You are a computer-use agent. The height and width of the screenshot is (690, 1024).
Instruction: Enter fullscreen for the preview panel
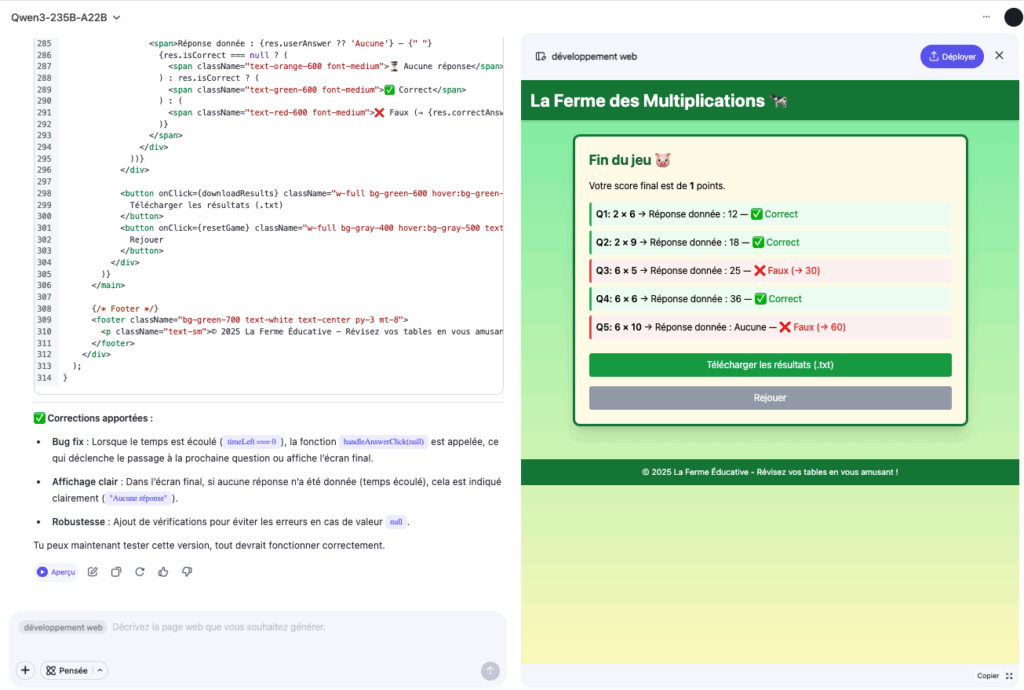[1009, 676]
